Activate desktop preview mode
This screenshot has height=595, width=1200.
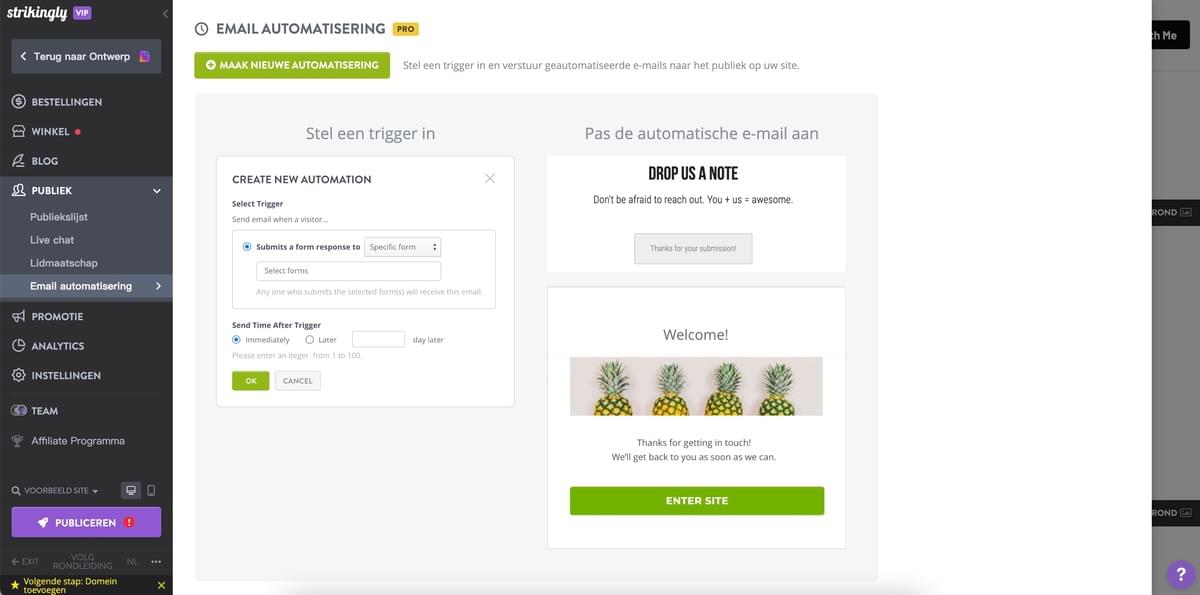pos(129,490)
